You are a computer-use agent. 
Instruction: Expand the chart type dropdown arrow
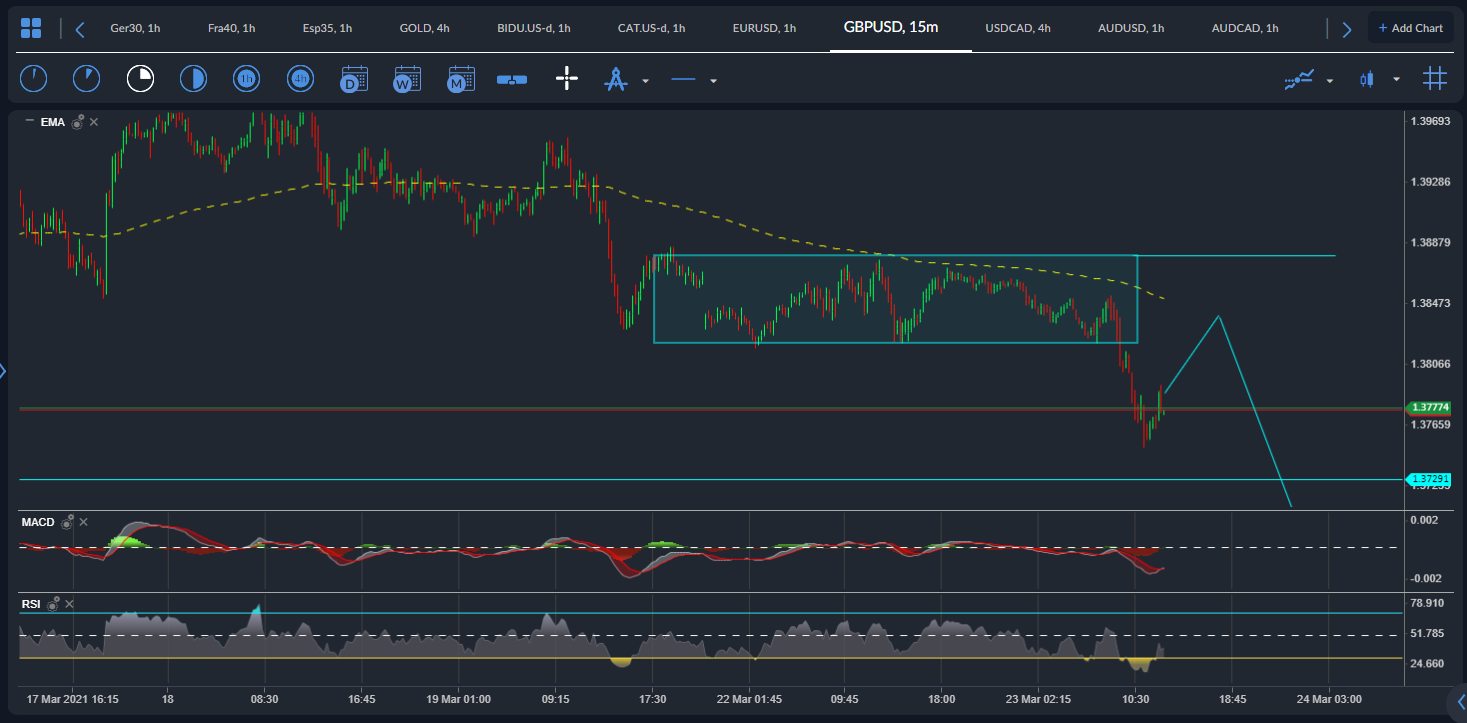tap(1396, 81)
